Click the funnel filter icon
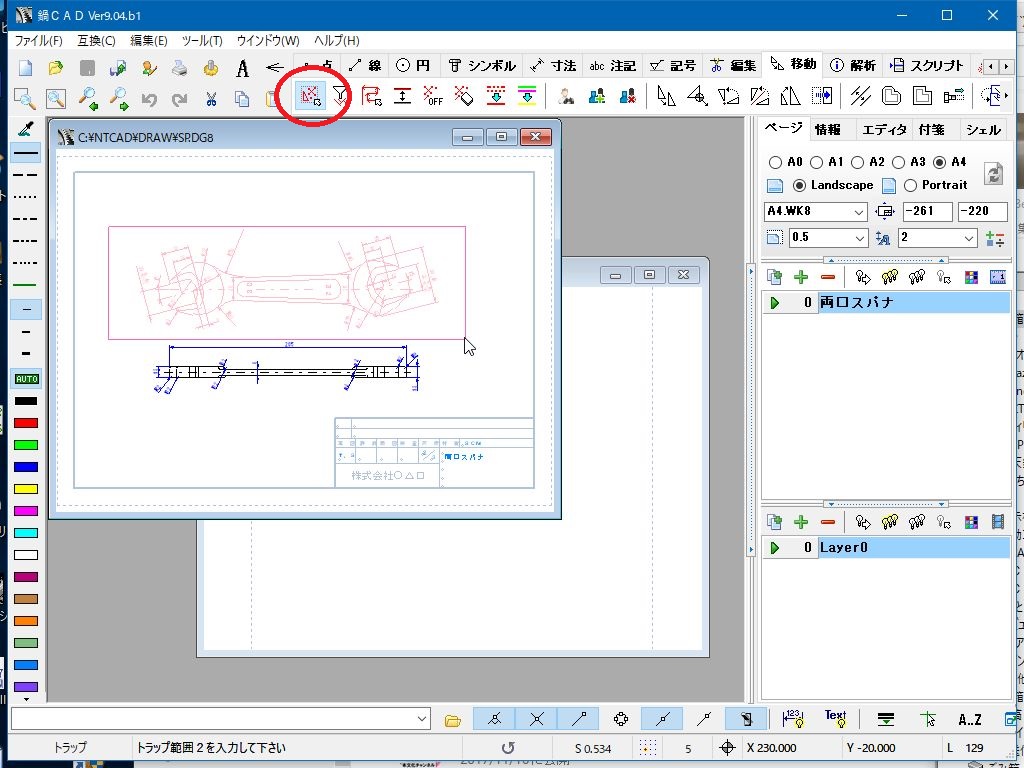Screen dimensions: 1024x768 (x=341, y=96)
